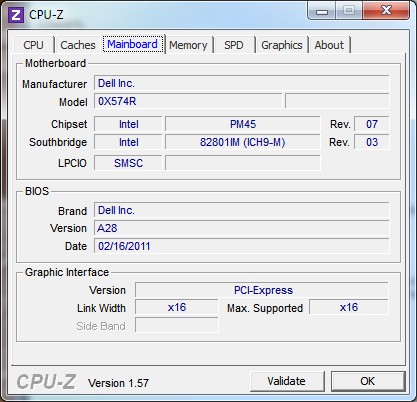
Task: Select the PM45 chipset value
Action: pyautogui.click(x=243, y=124)
